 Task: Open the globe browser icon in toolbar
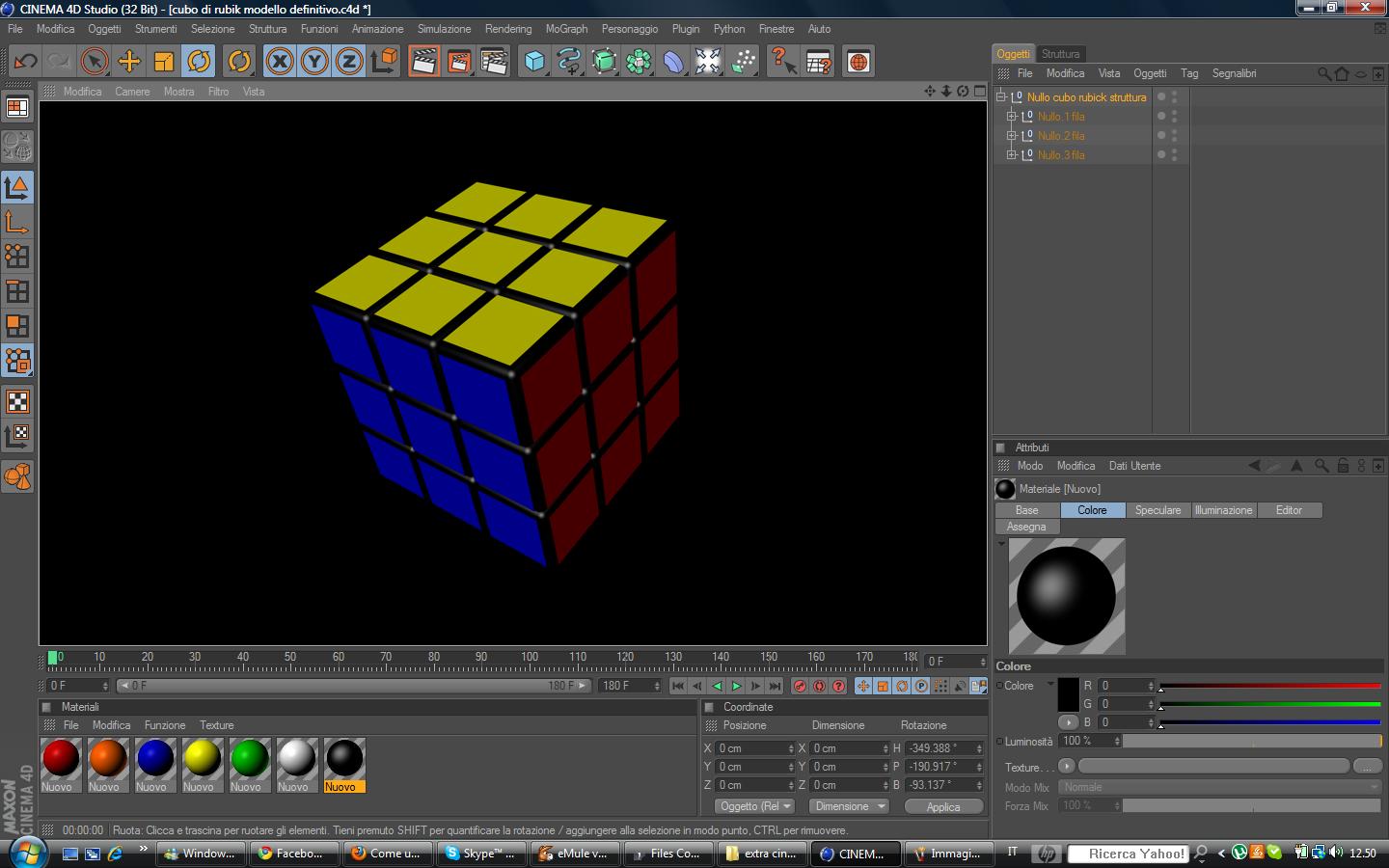click(858, 62)
